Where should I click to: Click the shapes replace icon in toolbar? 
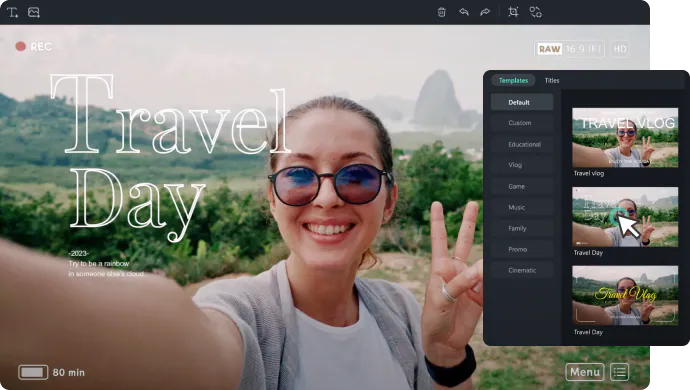click(x=535, y=12)
